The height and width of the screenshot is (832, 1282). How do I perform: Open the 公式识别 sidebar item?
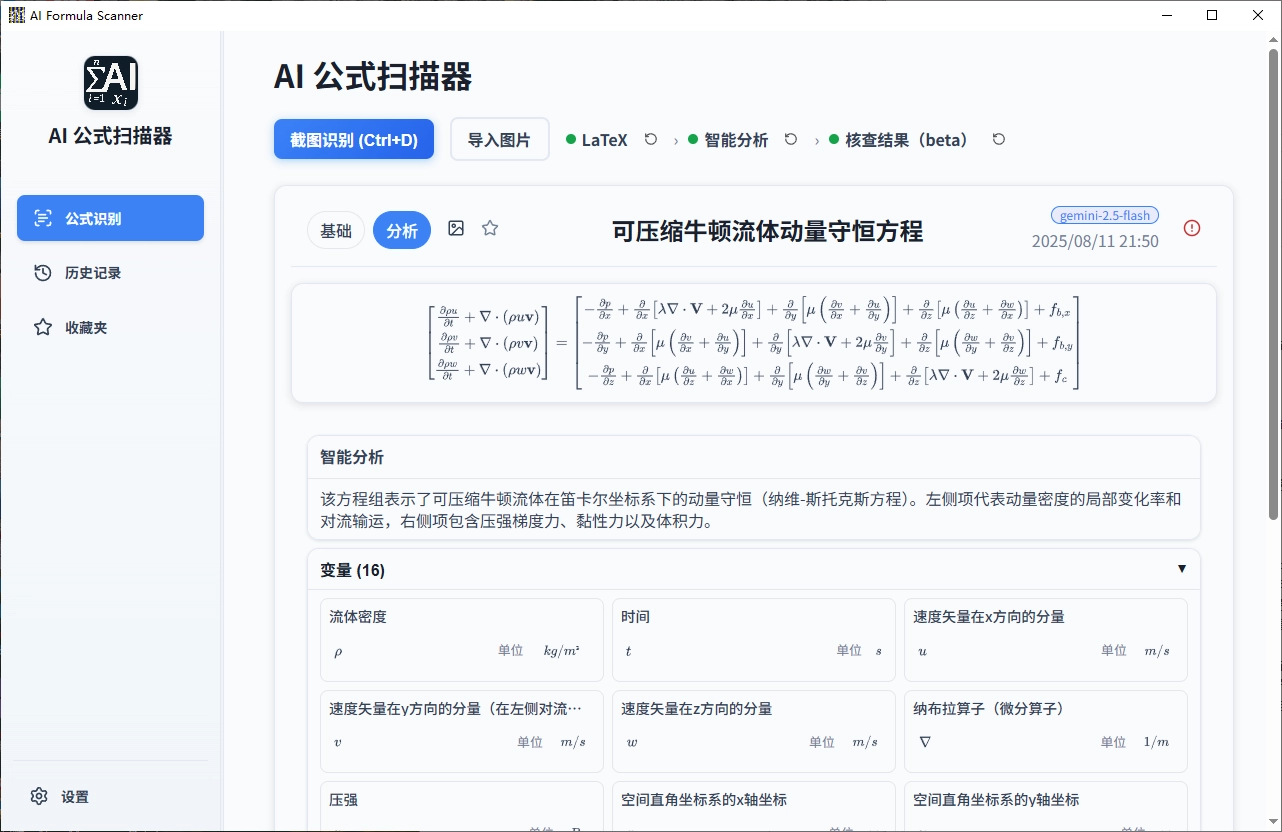click(x=110, y=218)
